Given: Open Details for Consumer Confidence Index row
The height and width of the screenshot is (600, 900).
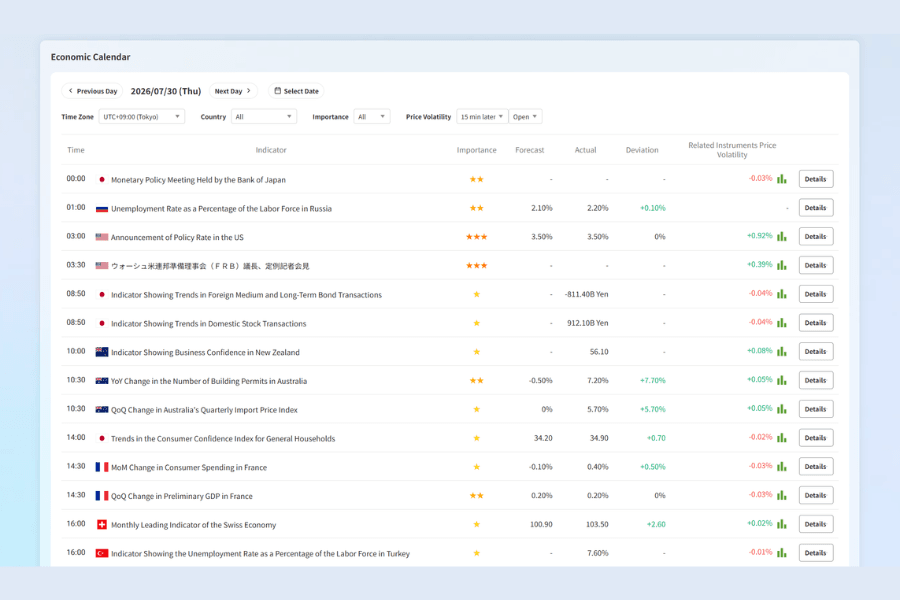Looking at the screenshot, I should (816, 438).
